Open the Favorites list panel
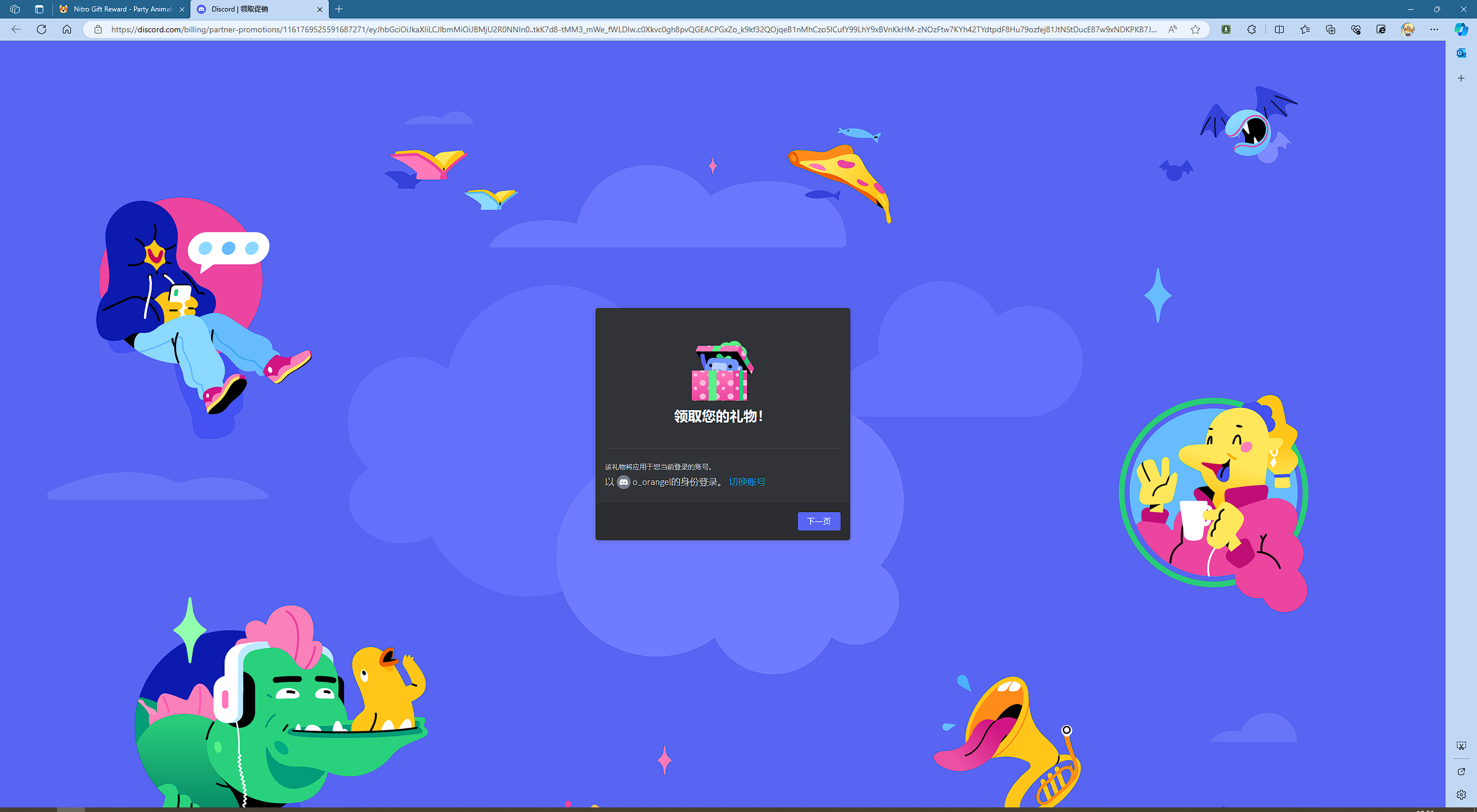Screen dimensions: 1477x812 click(1305, 29)
